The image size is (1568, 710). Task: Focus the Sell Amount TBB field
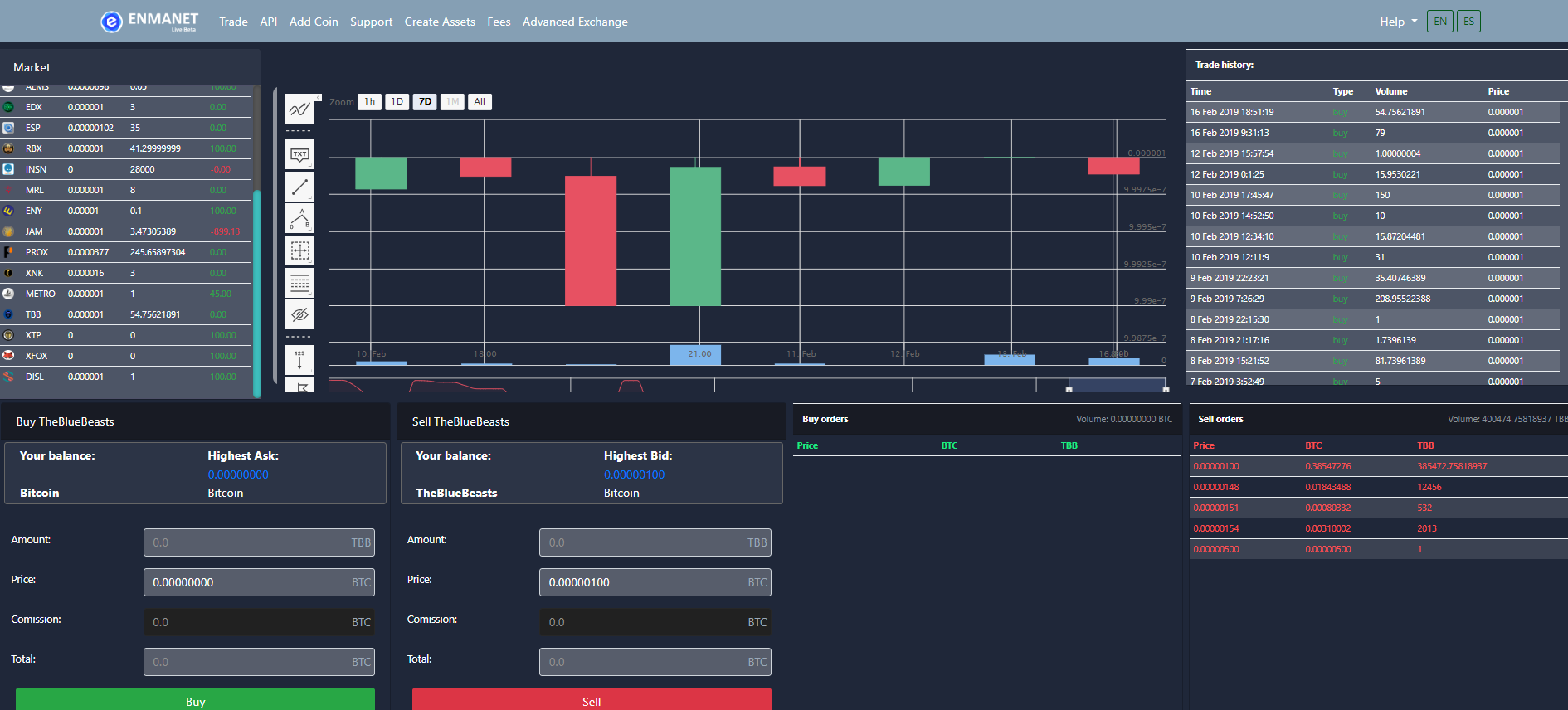(655, 542)
